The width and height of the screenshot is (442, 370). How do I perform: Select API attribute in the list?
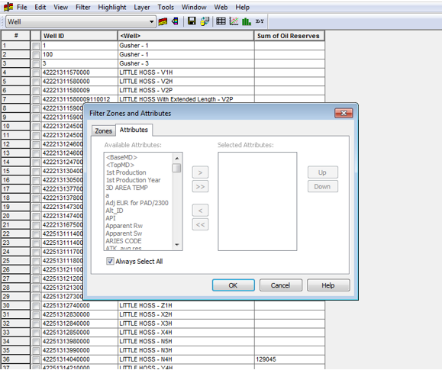pos(110,218)
